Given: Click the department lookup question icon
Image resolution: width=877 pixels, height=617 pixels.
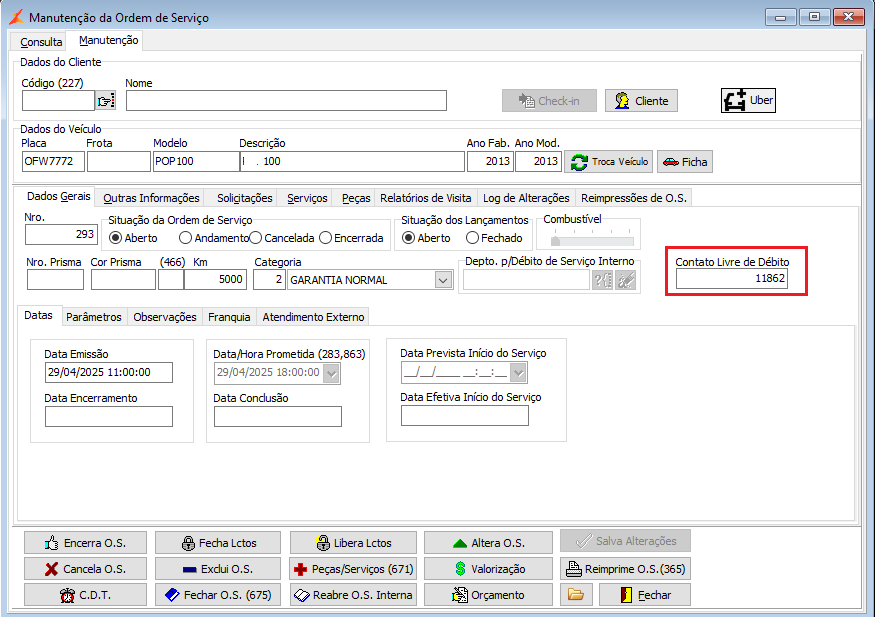Looking at the screenshot, I should pos(602,280).
